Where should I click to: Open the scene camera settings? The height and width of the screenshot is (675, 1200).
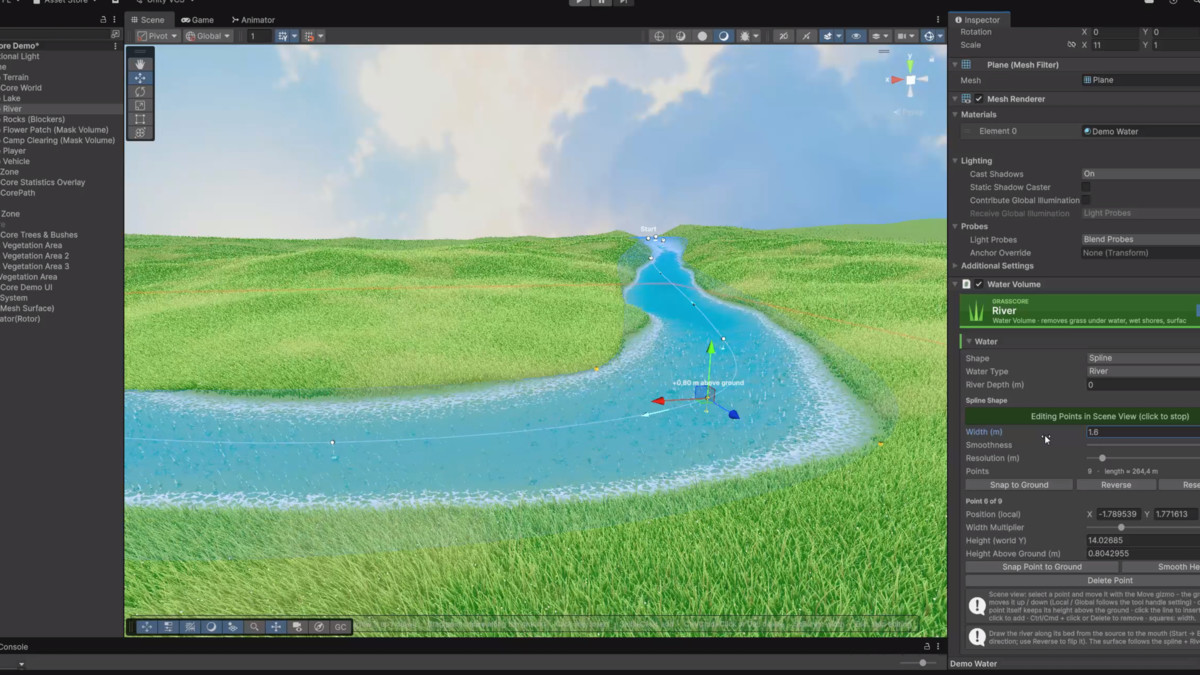(x=907, y=36)
